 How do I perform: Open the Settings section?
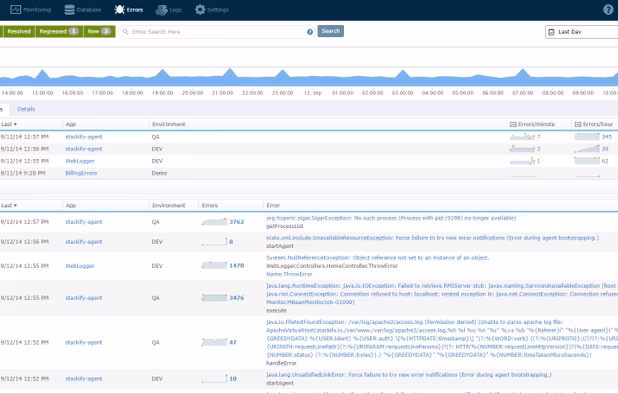[212, 10]
